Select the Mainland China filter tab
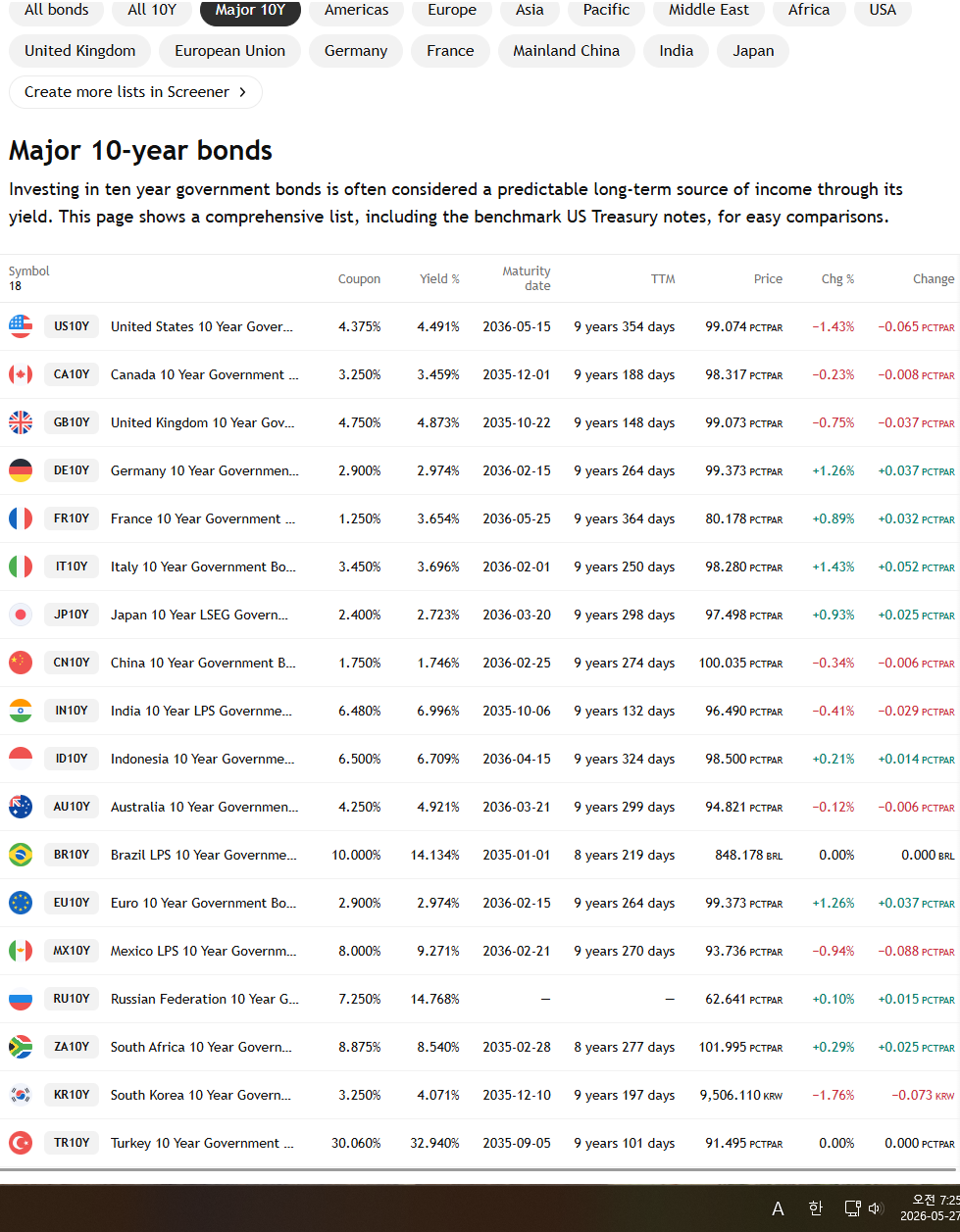Screen dimensions: 960x1232 [566, 51]
